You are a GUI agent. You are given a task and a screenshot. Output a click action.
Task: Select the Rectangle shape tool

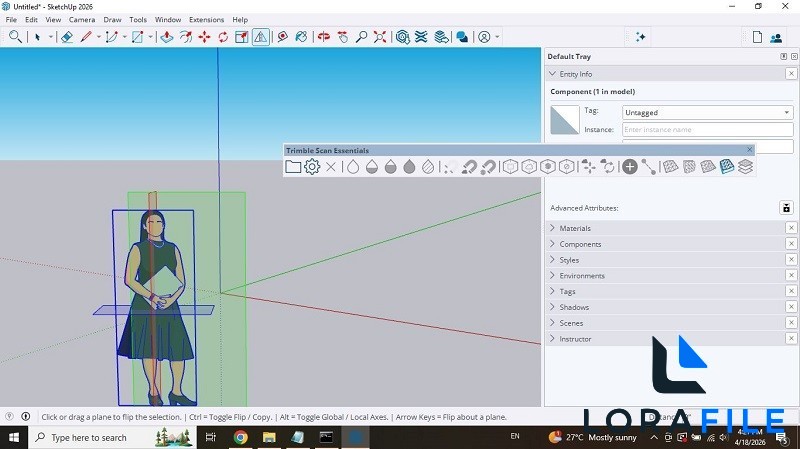pyautogui.click(x=138, y=37)
